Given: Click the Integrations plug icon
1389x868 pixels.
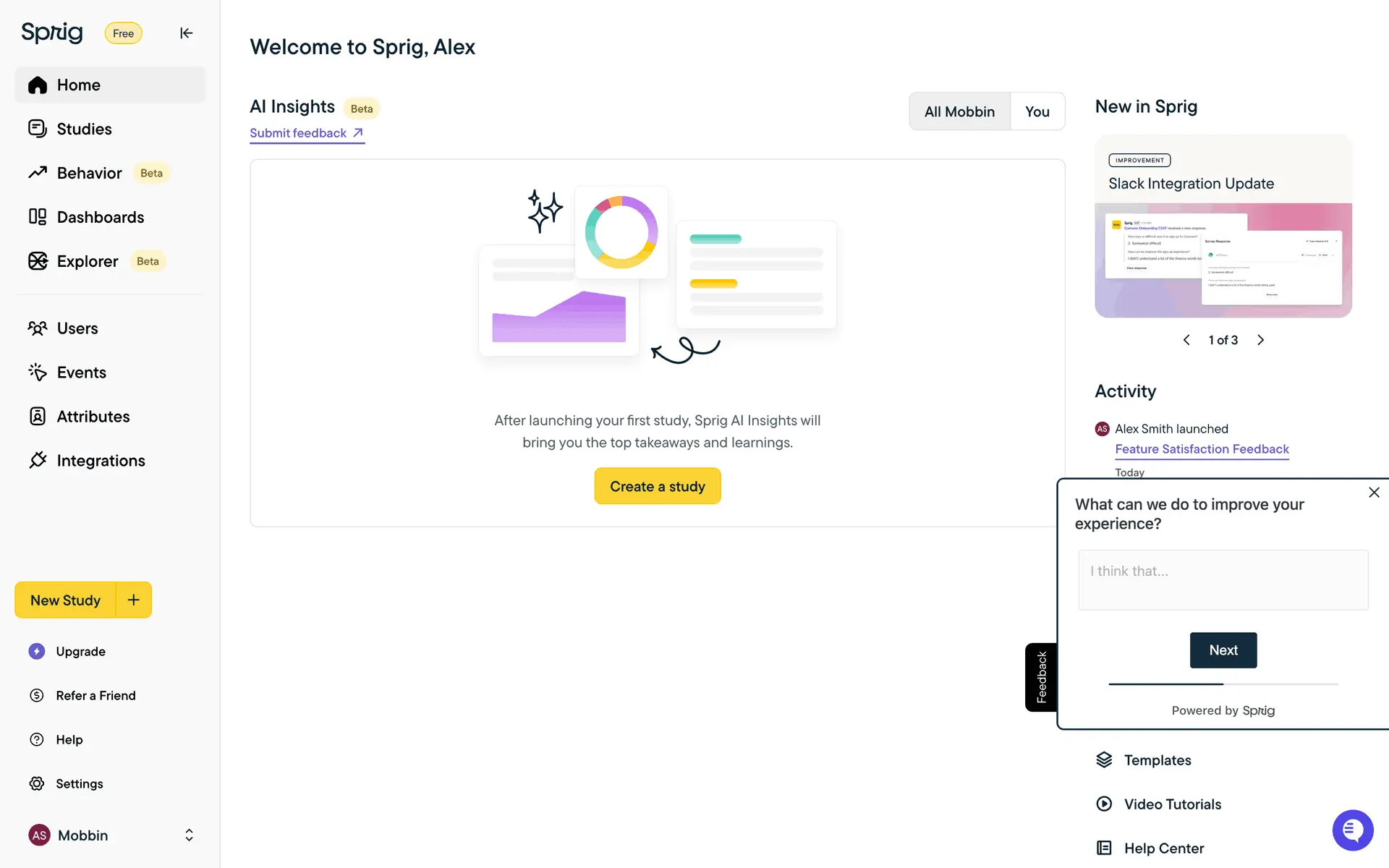Looking at the screenshot, I should [38, 461].
